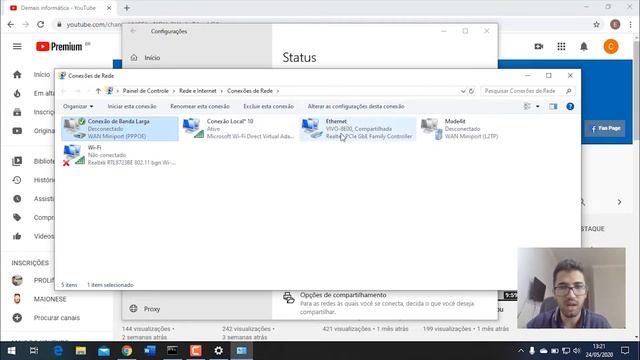This screenshot has width=640, height=360.
Task: Click next arrow on YouTube channel shelf
Action: (620, 202)
